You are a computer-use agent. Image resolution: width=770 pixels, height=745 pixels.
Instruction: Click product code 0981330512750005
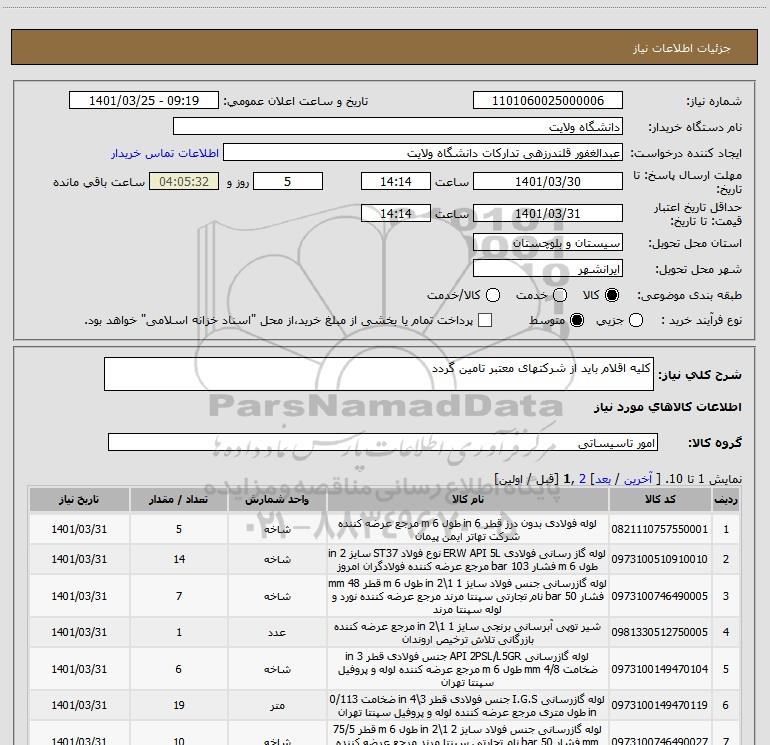coord(660,633)
